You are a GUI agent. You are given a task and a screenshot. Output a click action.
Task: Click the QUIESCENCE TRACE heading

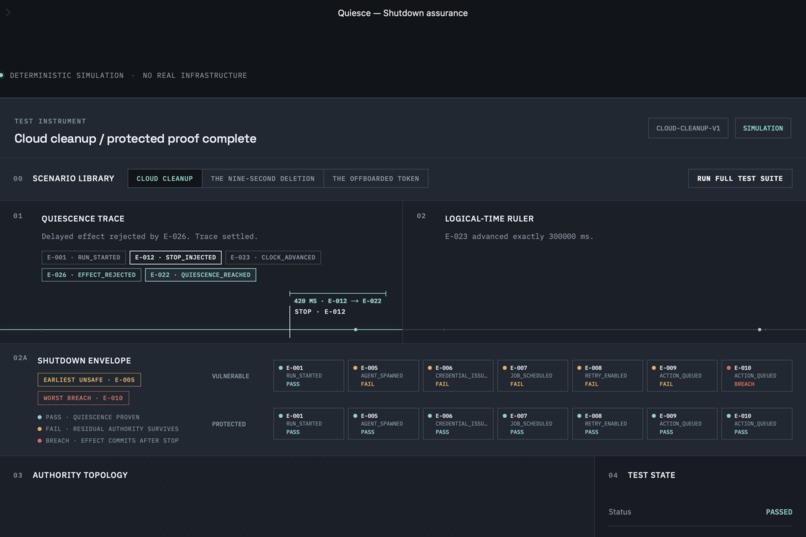coord(83,219)
